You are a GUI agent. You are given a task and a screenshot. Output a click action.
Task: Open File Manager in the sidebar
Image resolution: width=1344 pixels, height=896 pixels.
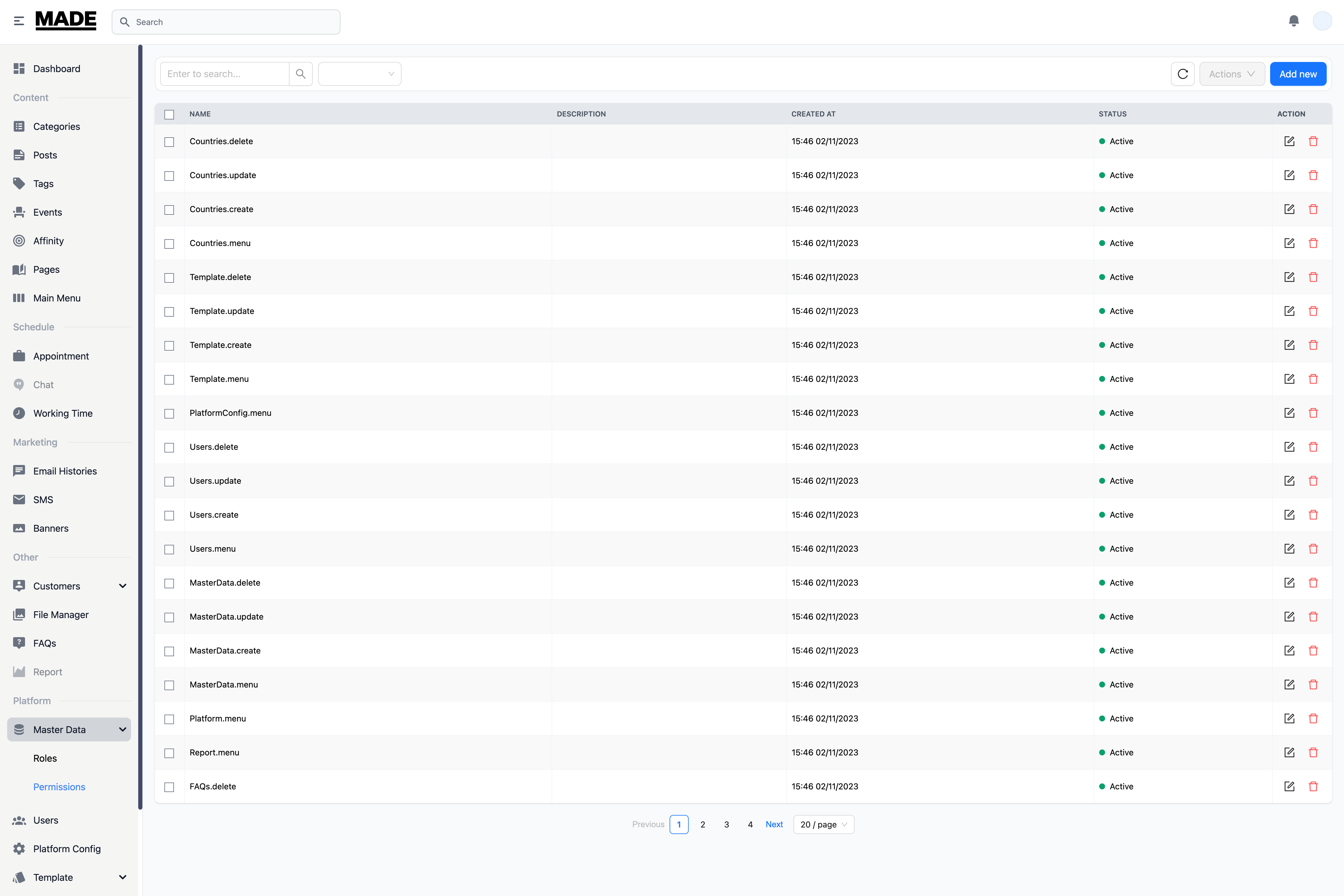pyautogui.click(x=69, y=614)
